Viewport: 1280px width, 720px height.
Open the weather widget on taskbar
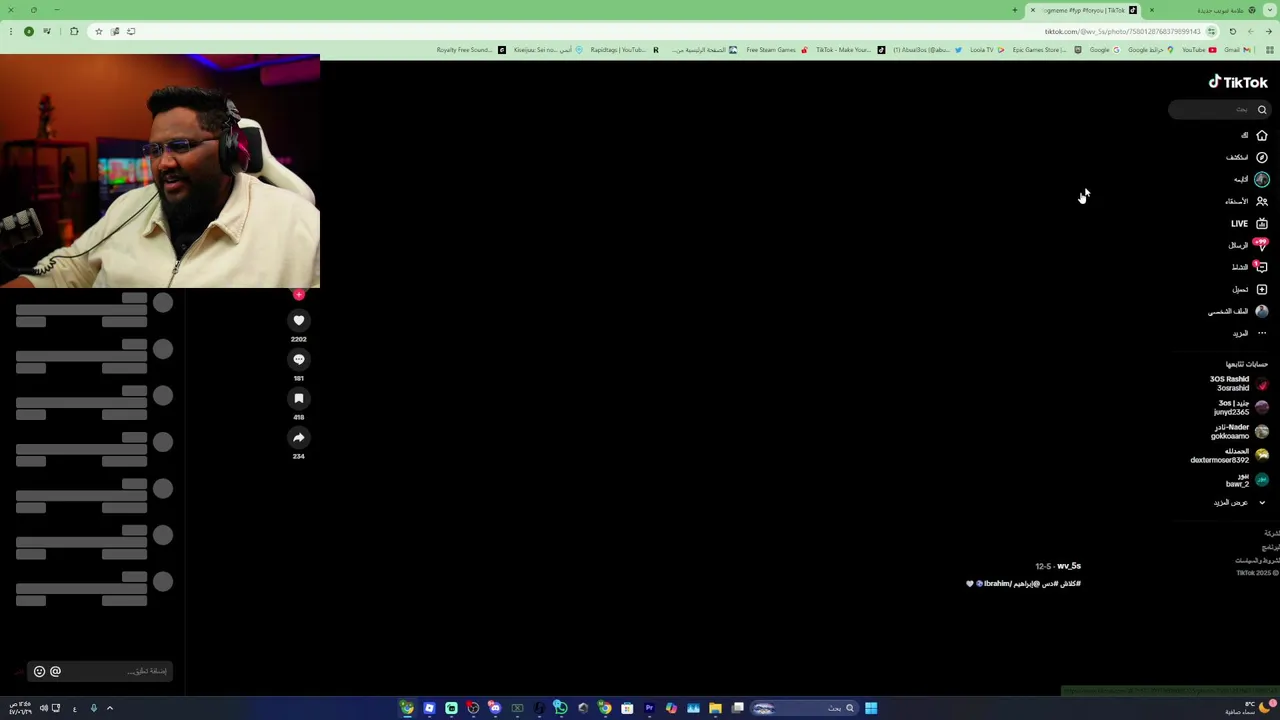1252,708
